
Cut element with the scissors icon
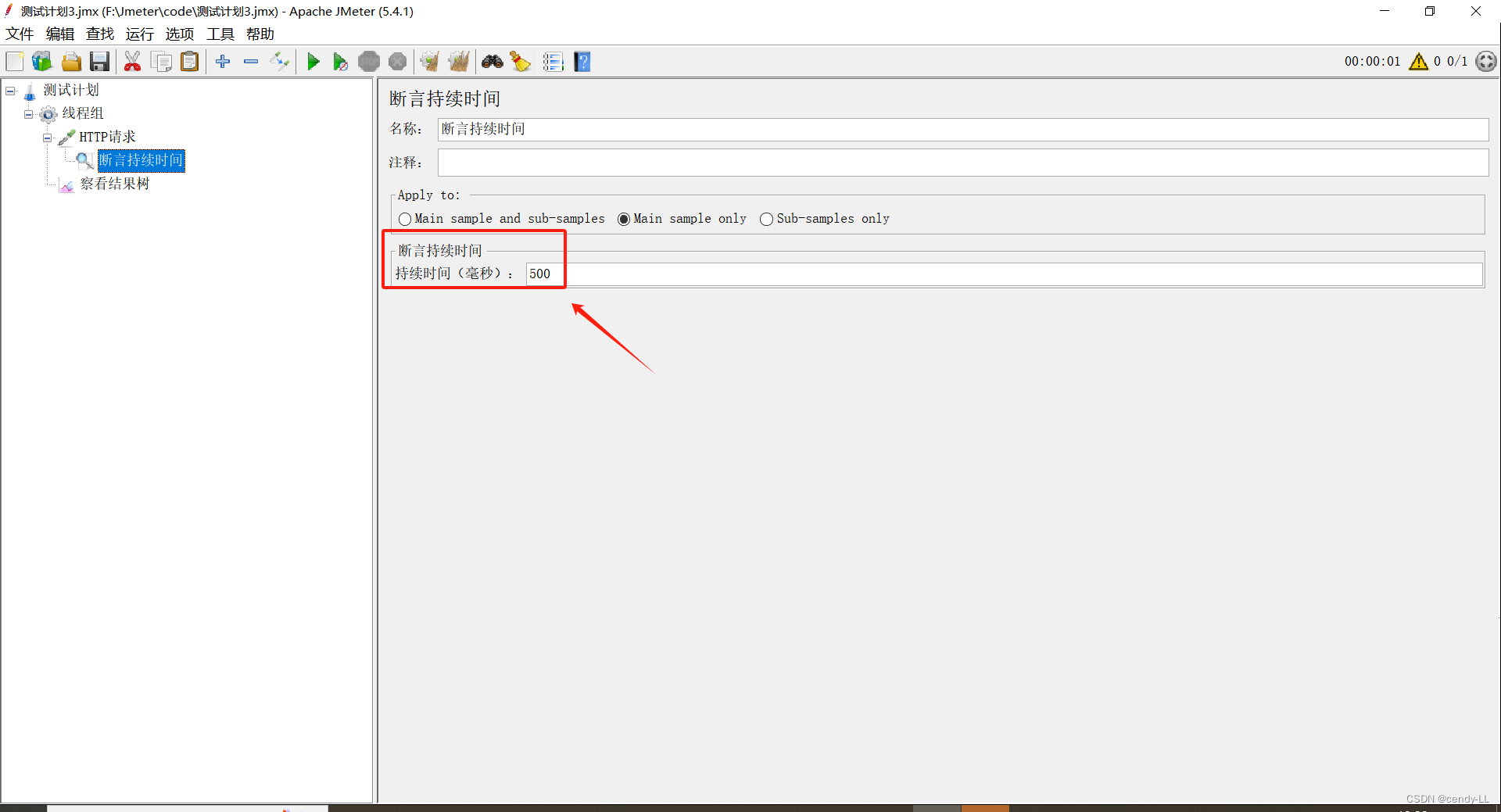132,61
